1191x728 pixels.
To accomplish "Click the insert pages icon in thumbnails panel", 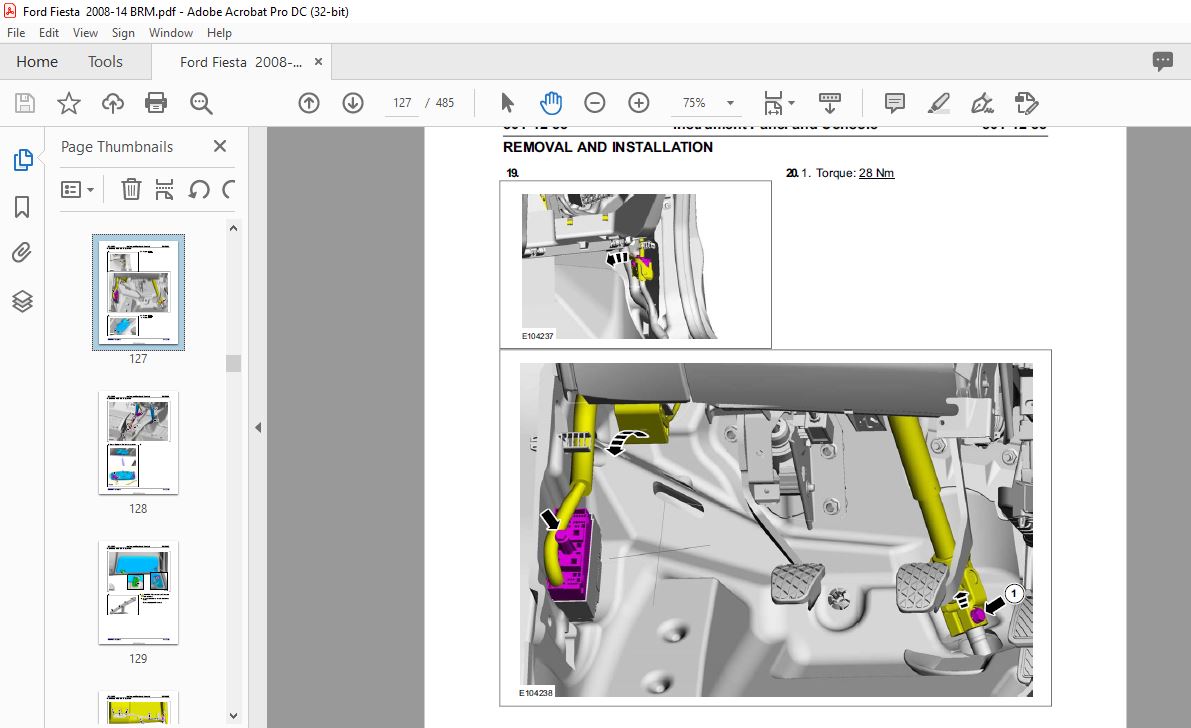I will pos(164,188).
